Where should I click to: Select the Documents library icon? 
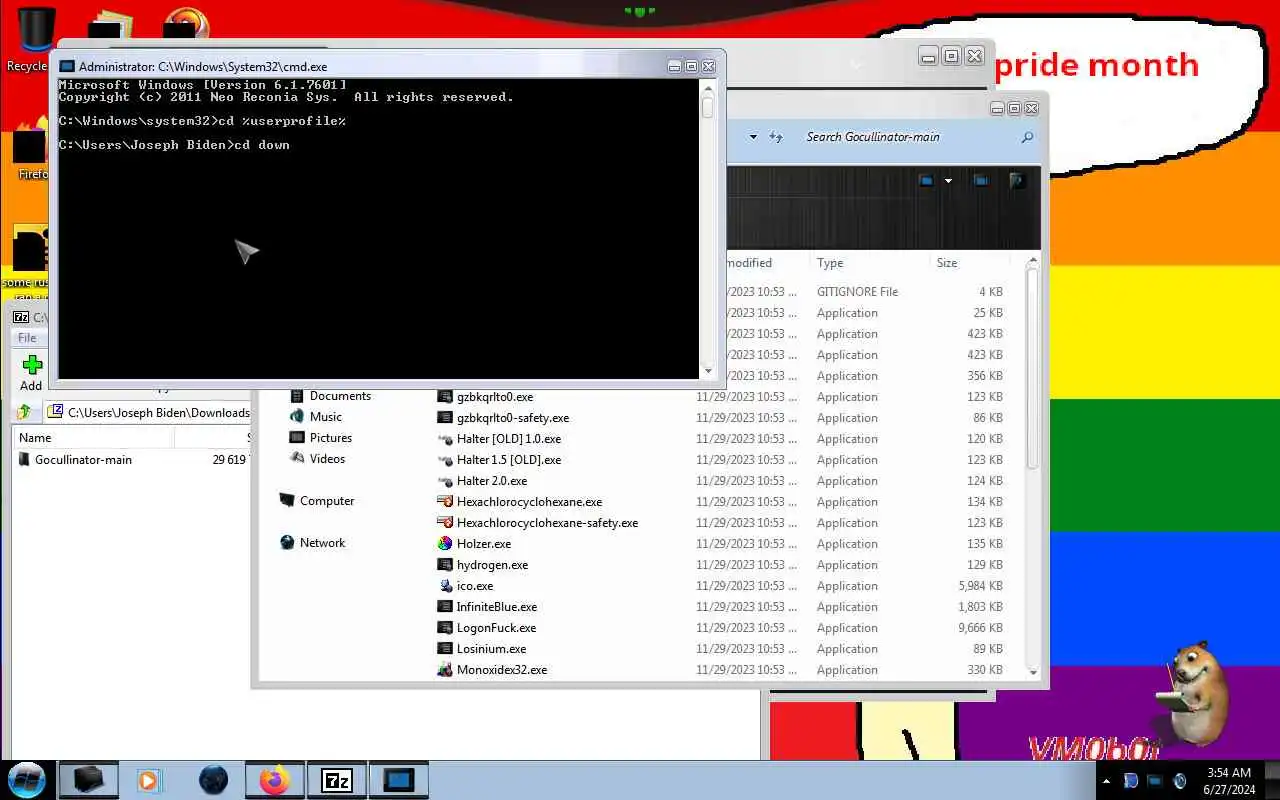tap(297, 396)
